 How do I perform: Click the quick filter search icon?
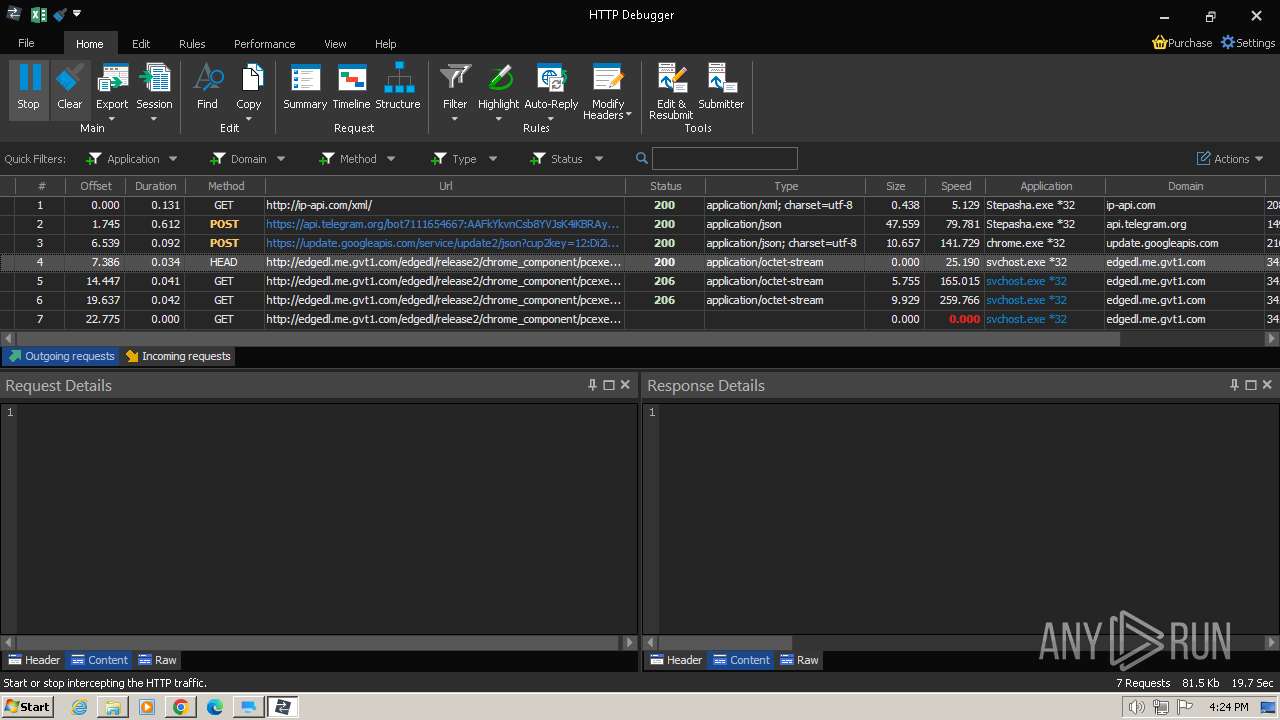pyautogui.click(x=642, y=158)
